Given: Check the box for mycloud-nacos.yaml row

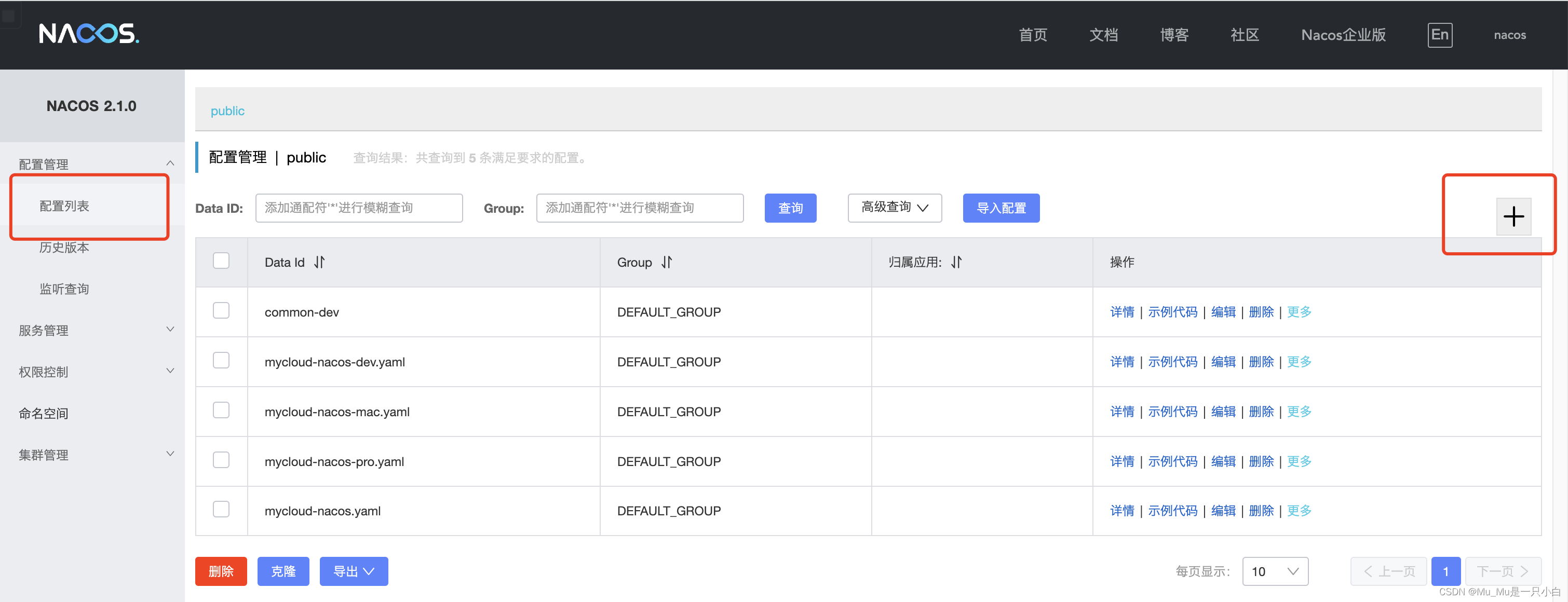Looking at the screenshot, I should coord(221,510).
